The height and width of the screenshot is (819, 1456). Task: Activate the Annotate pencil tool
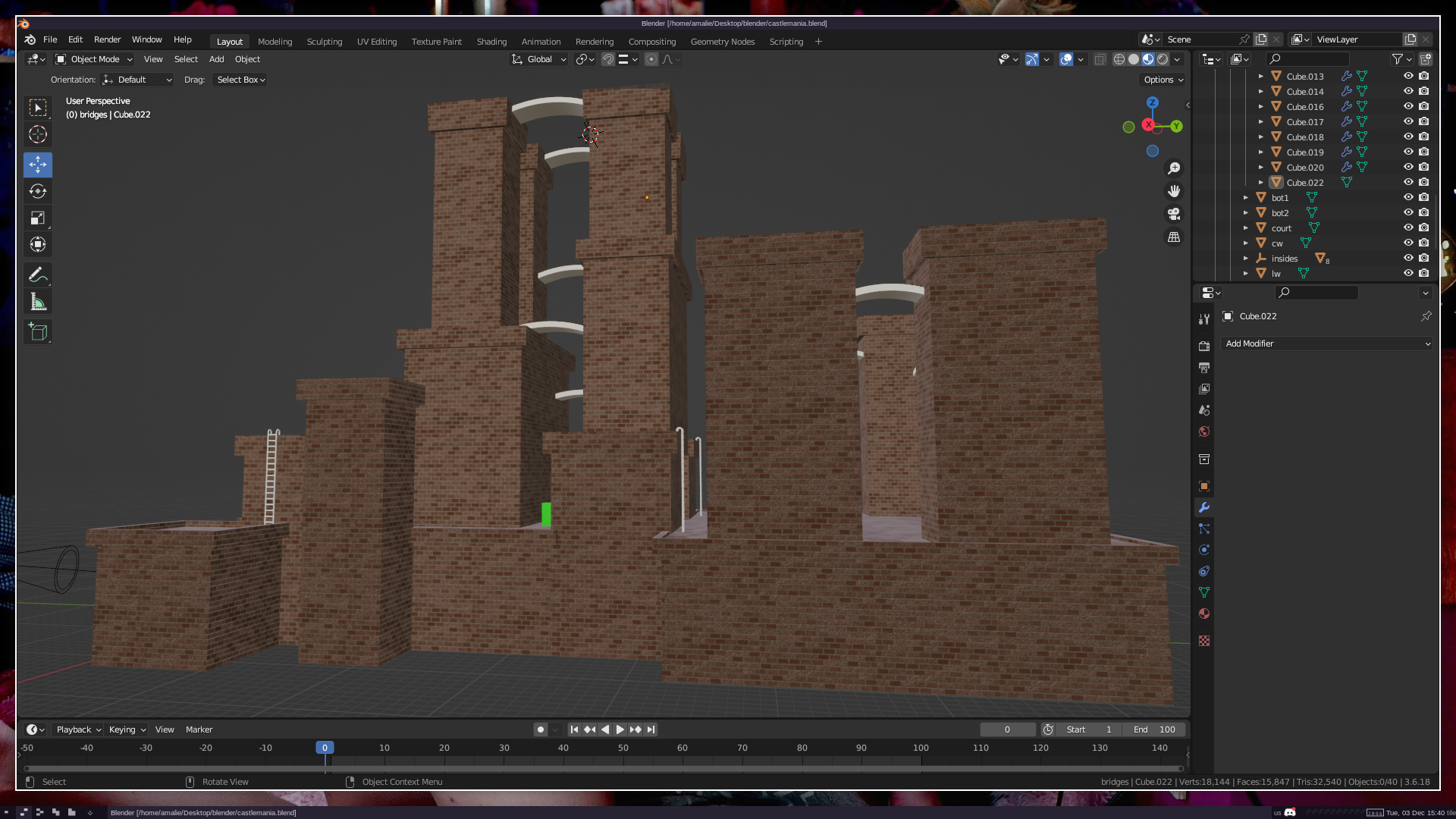[38, 275]
